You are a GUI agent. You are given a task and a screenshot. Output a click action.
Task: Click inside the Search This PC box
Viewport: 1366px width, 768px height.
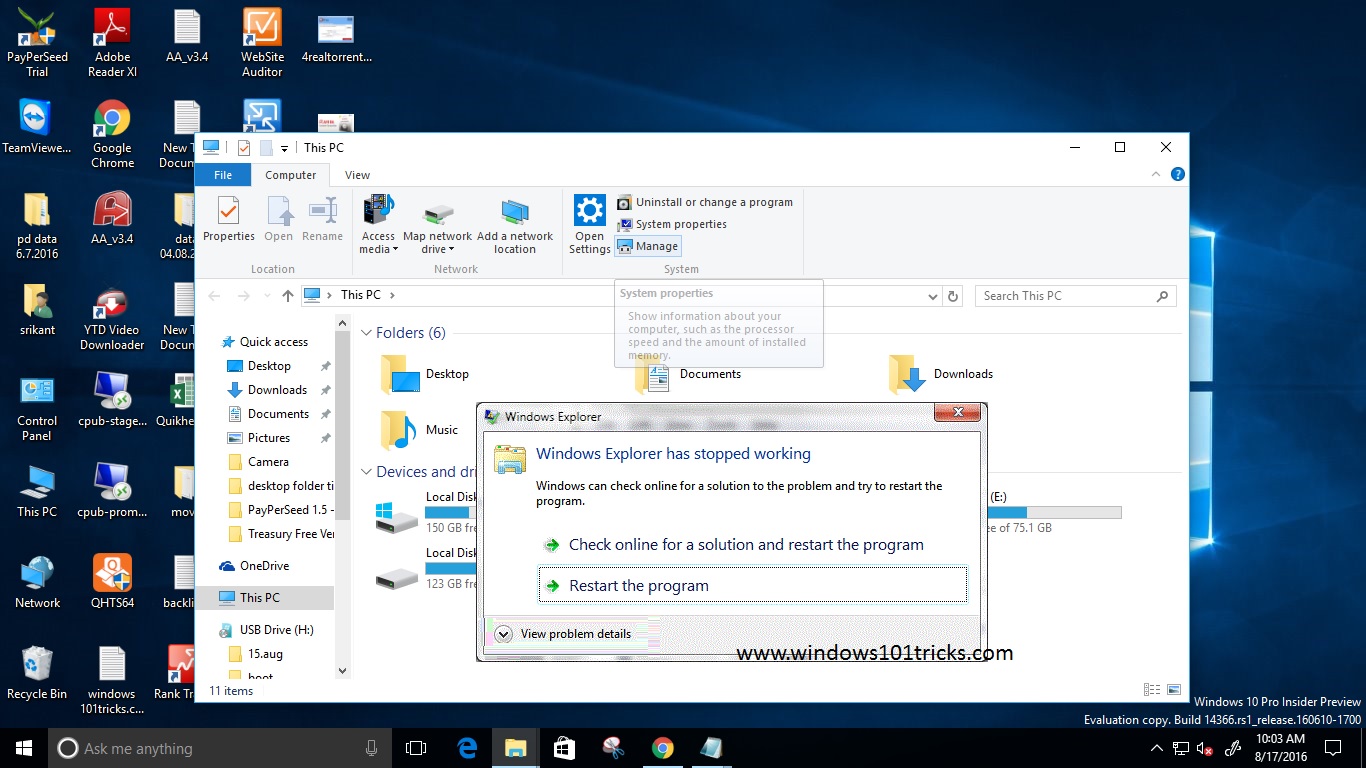(1060, 295)
